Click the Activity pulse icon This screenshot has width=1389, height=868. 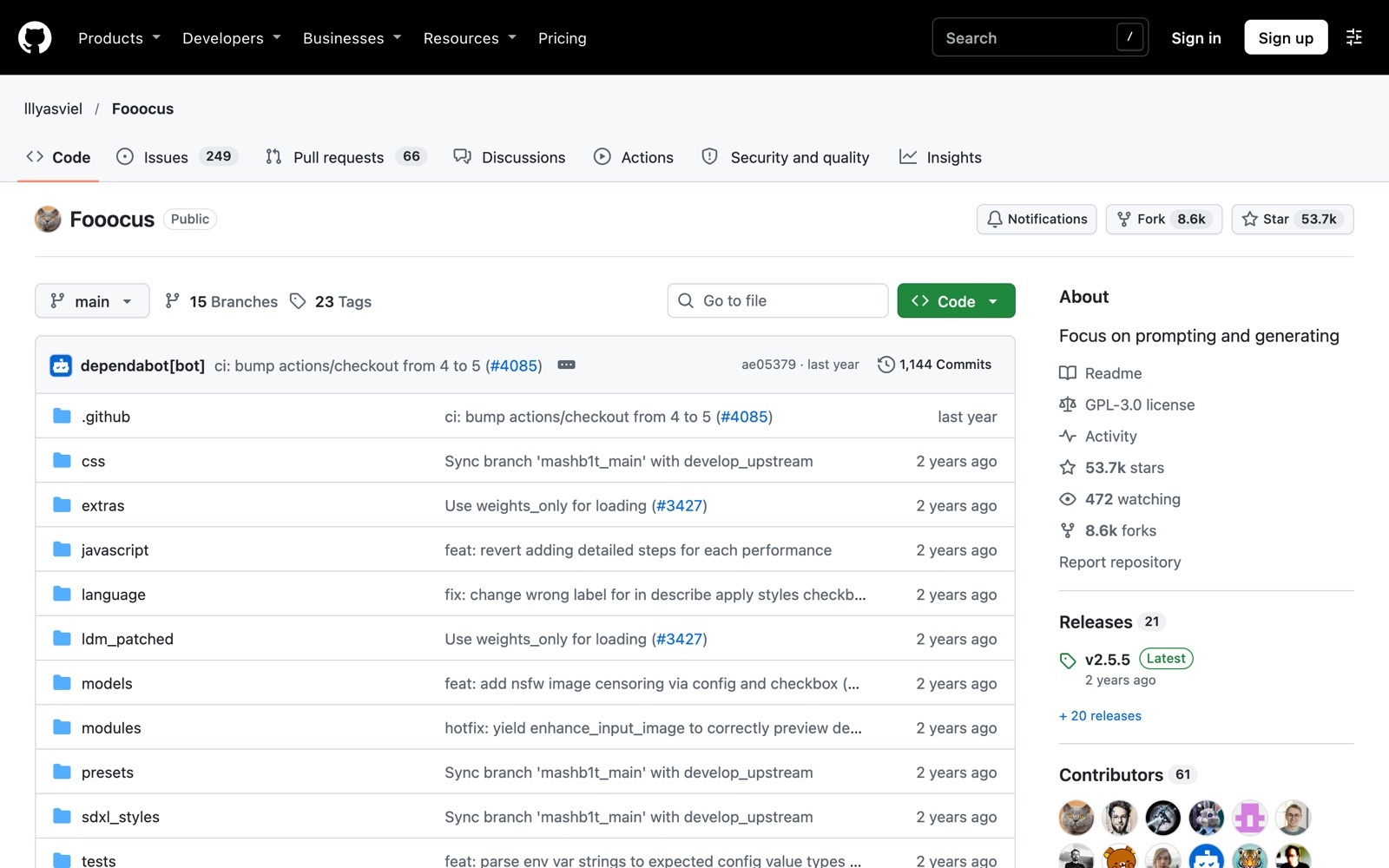click(x=1068, y=436)
